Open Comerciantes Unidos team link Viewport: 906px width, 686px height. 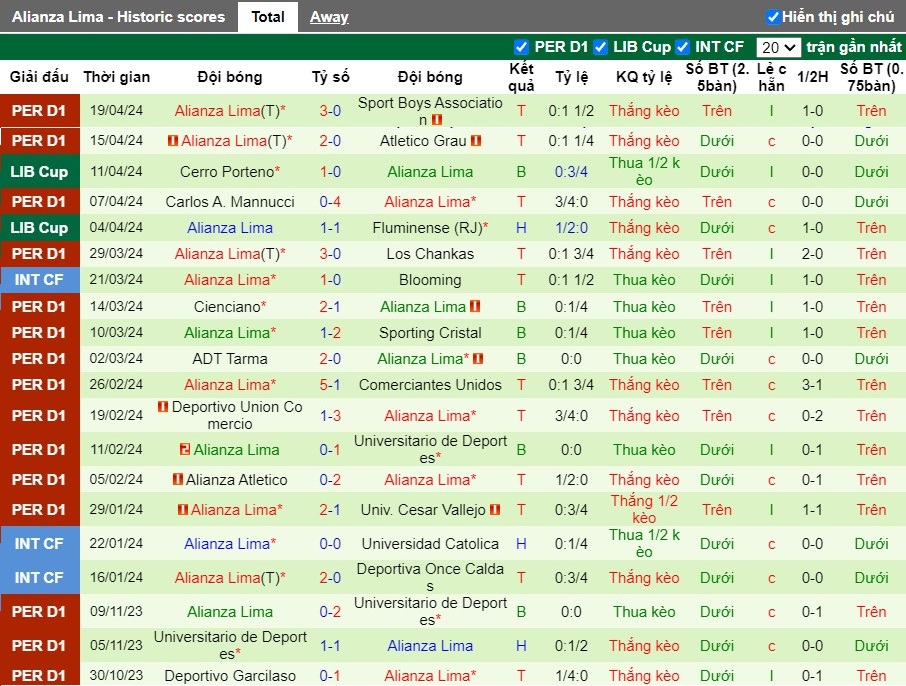(430, 385)
